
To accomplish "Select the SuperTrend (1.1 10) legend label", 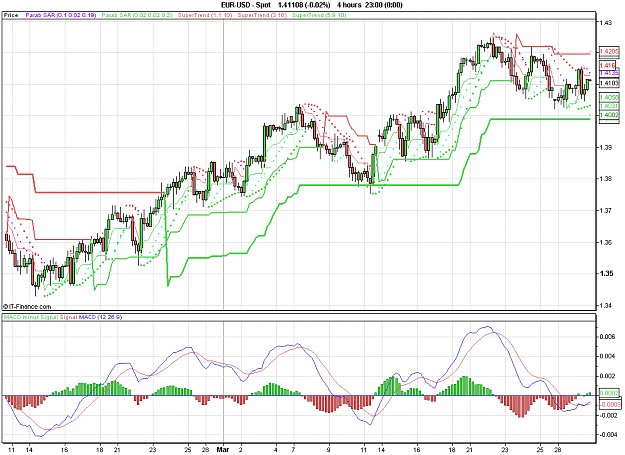I will tap(205, 15).
